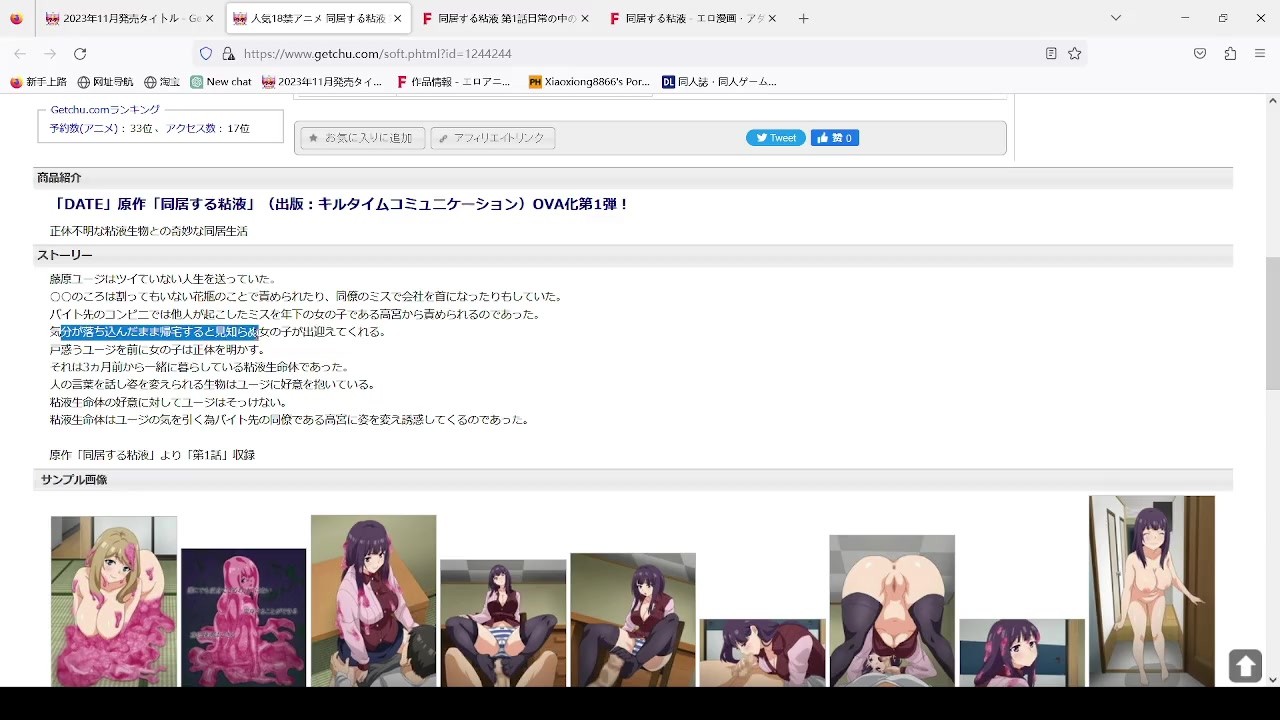1280x720 pixels.
Task: Open the tracking protection shield icon
Action: tap(206, 54)
